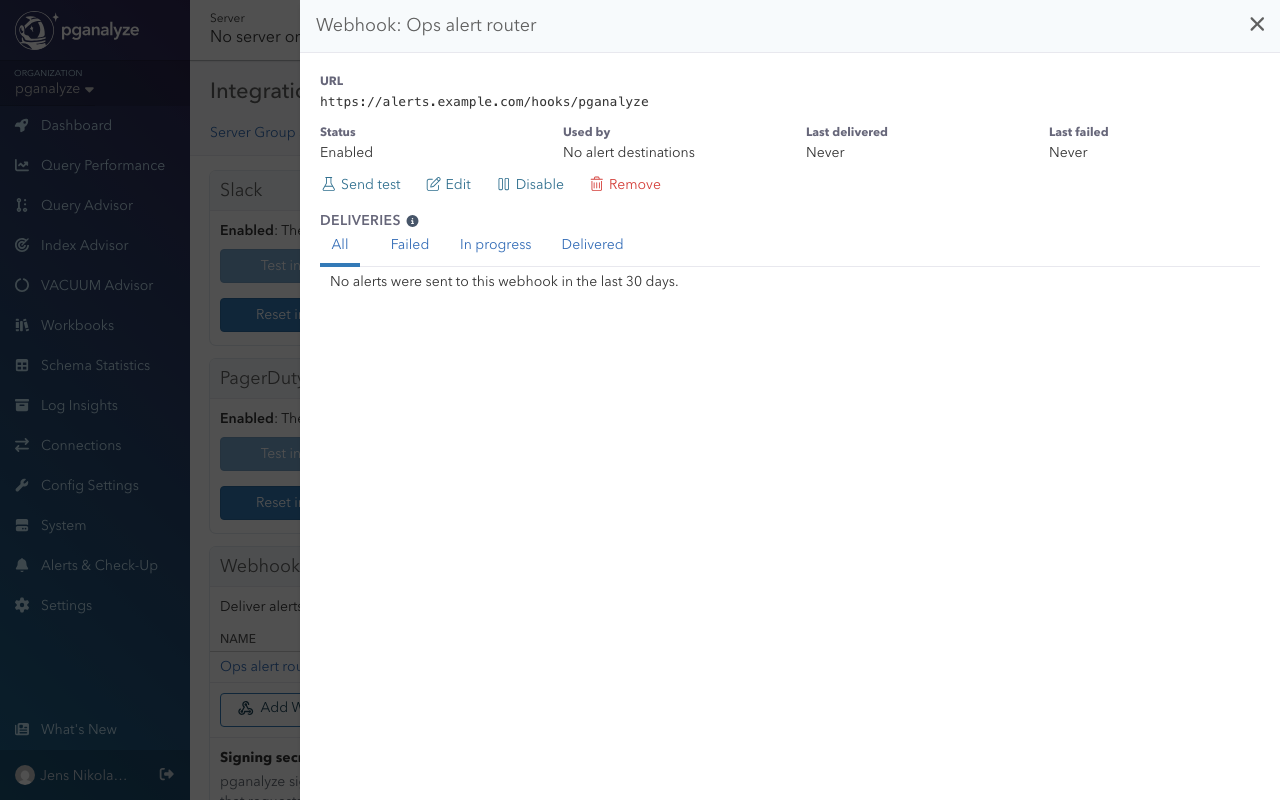Open the organization pganalyze dropdown
Viewport: 1280px width, 800px height.
(x=55, y=89)
